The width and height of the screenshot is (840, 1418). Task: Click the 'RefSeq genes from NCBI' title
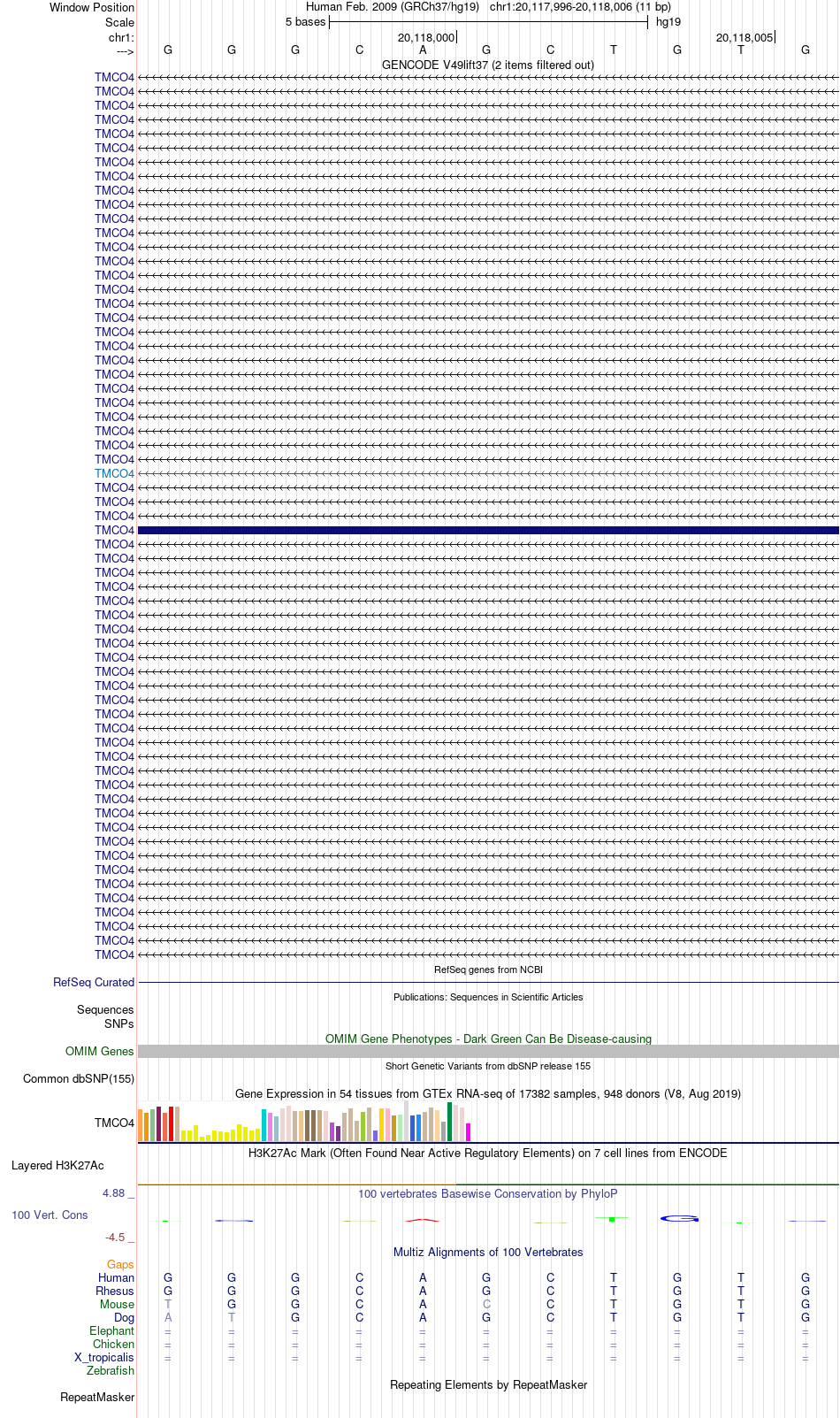tap(488, 970)
